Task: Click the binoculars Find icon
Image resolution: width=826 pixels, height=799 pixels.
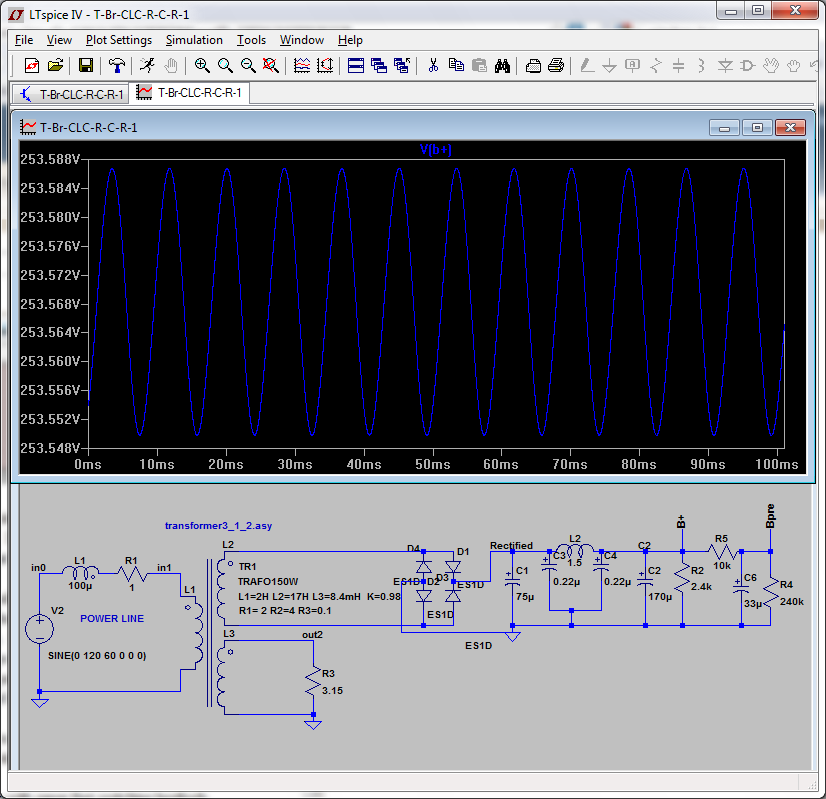Action: click(x=503, y=66)
